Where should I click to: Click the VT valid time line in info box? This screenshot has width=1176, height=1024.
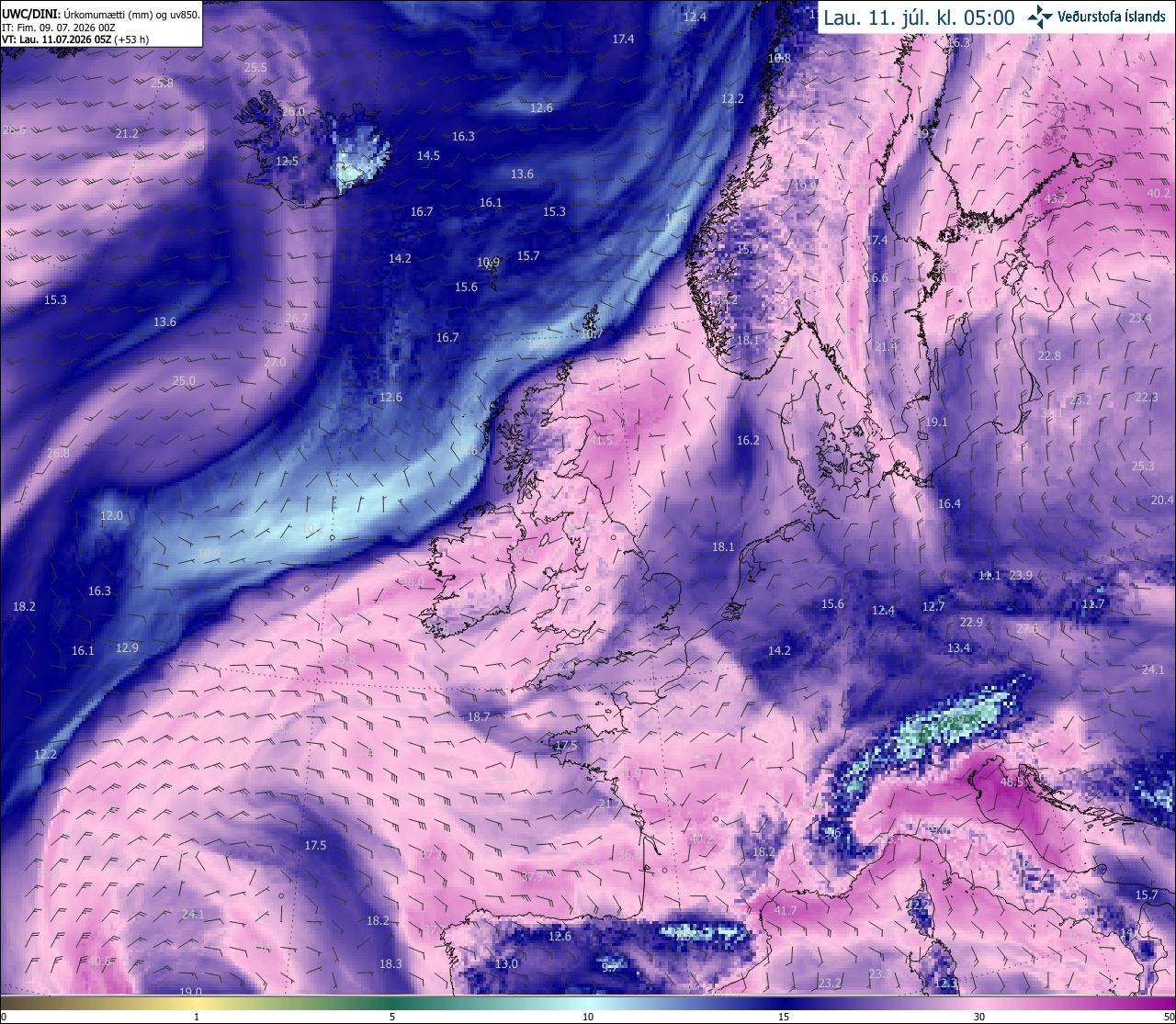75,39
